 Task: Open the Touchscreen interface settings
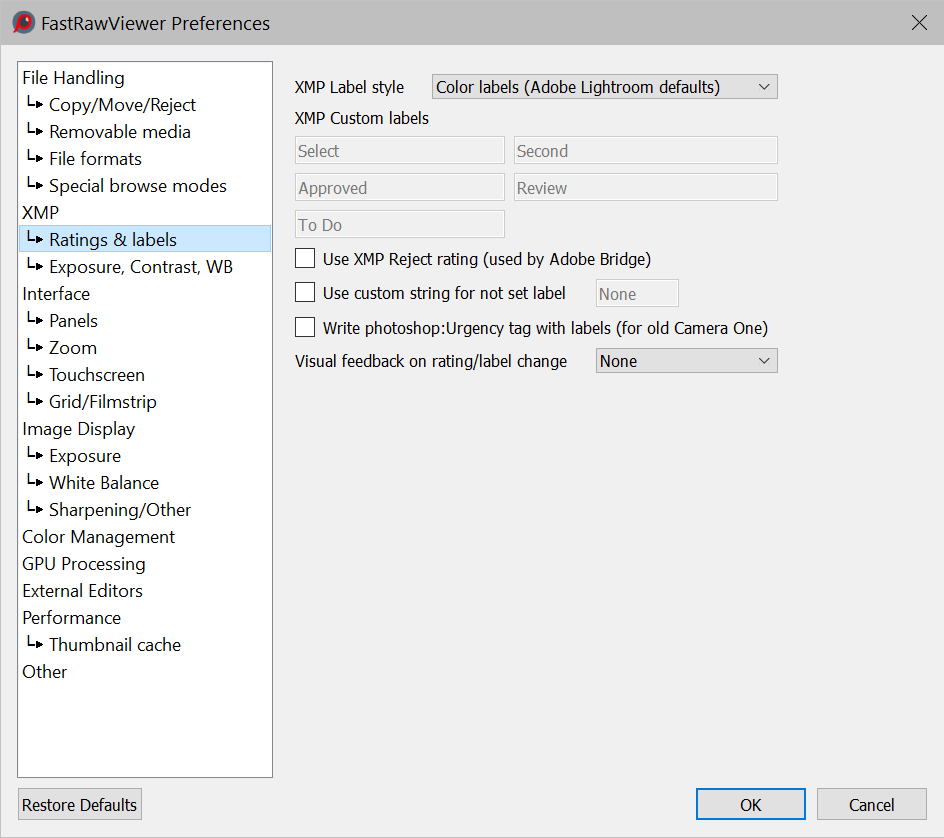pyautogui.click(x=96, y=375)
